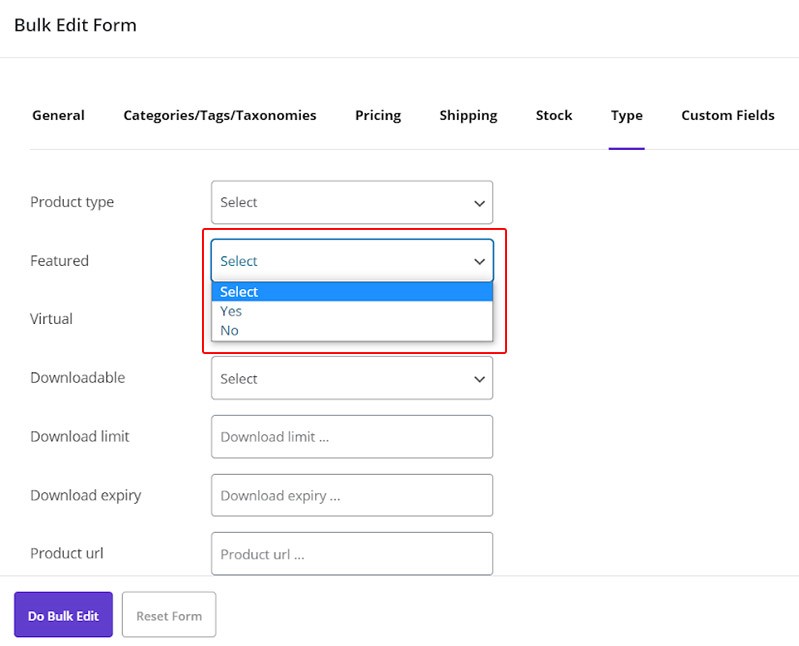Click the Do Bulk Edit button
This screenshot has width=799, height=646.
point(63,615)
